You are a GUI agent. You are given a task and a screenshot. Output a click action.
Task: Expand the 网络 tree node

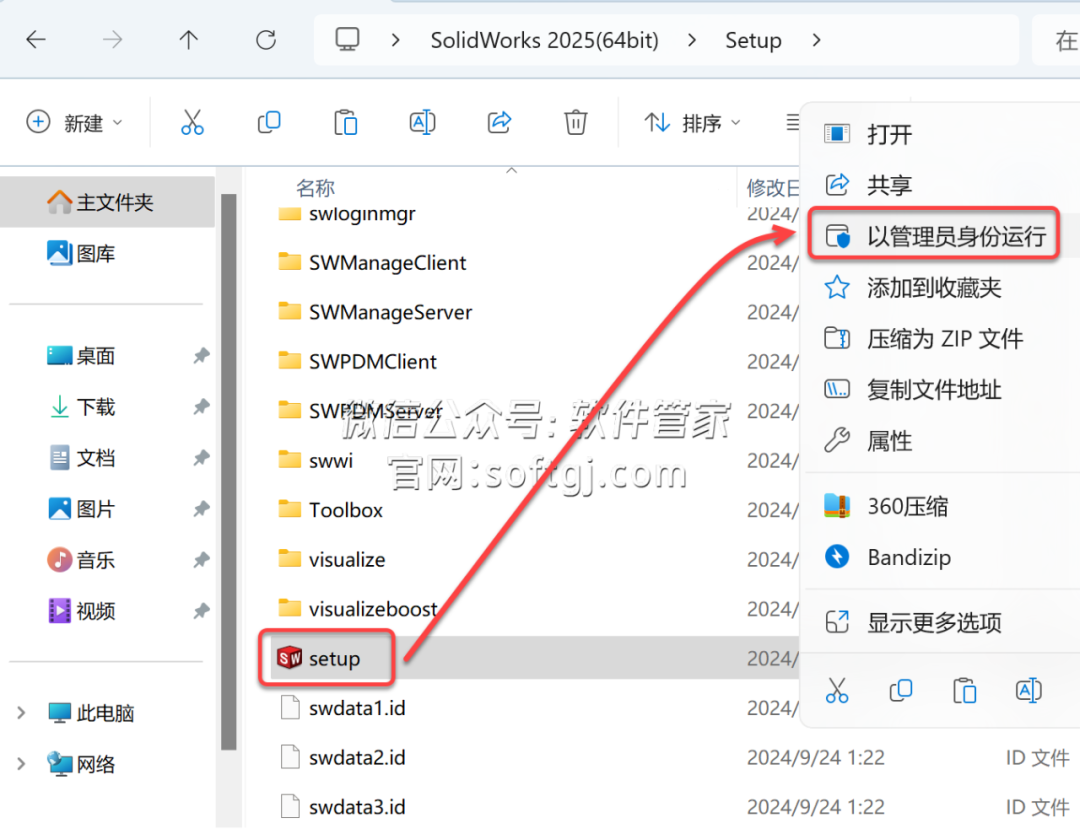pos(21,764)
